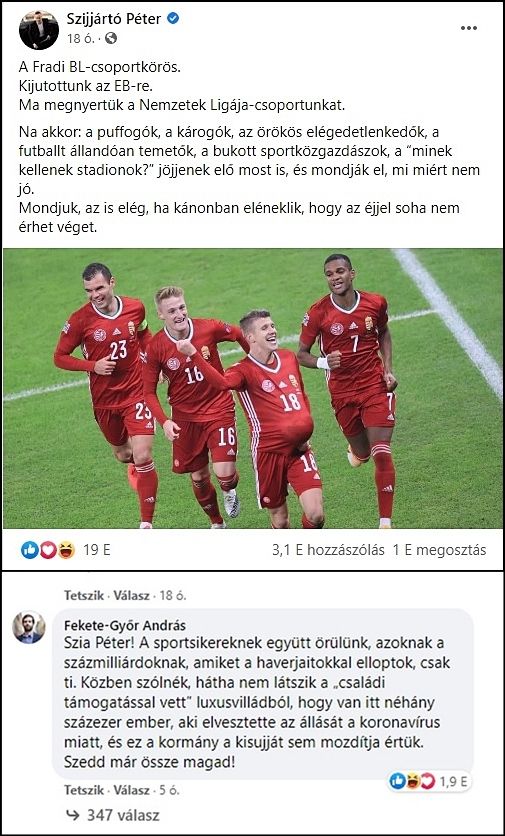Open the football players celebration photo
This screenshot has height=836, width=505.
coord(253,389)
